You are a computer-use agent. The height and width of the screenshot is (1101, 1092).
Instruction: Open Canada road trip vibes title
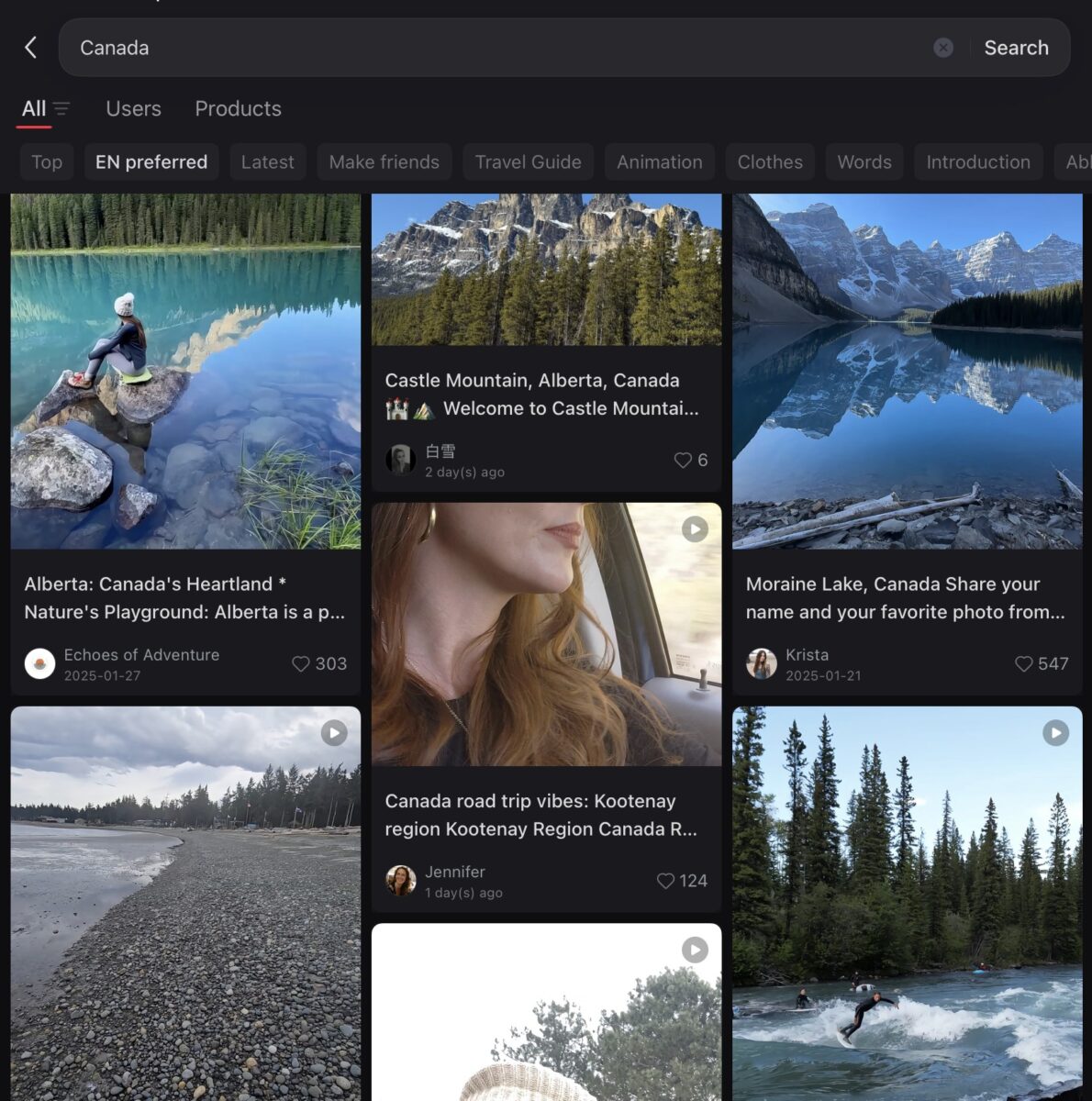click(x=541, y=815)
